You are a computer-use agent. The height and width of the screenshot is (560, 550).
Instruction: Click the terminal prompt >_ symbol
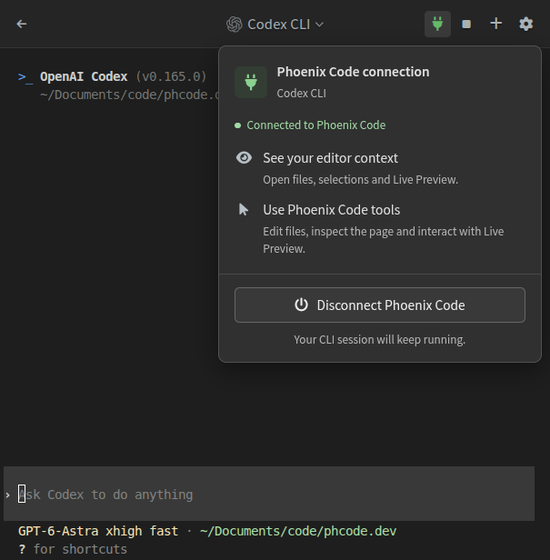[x=25, y=77]
